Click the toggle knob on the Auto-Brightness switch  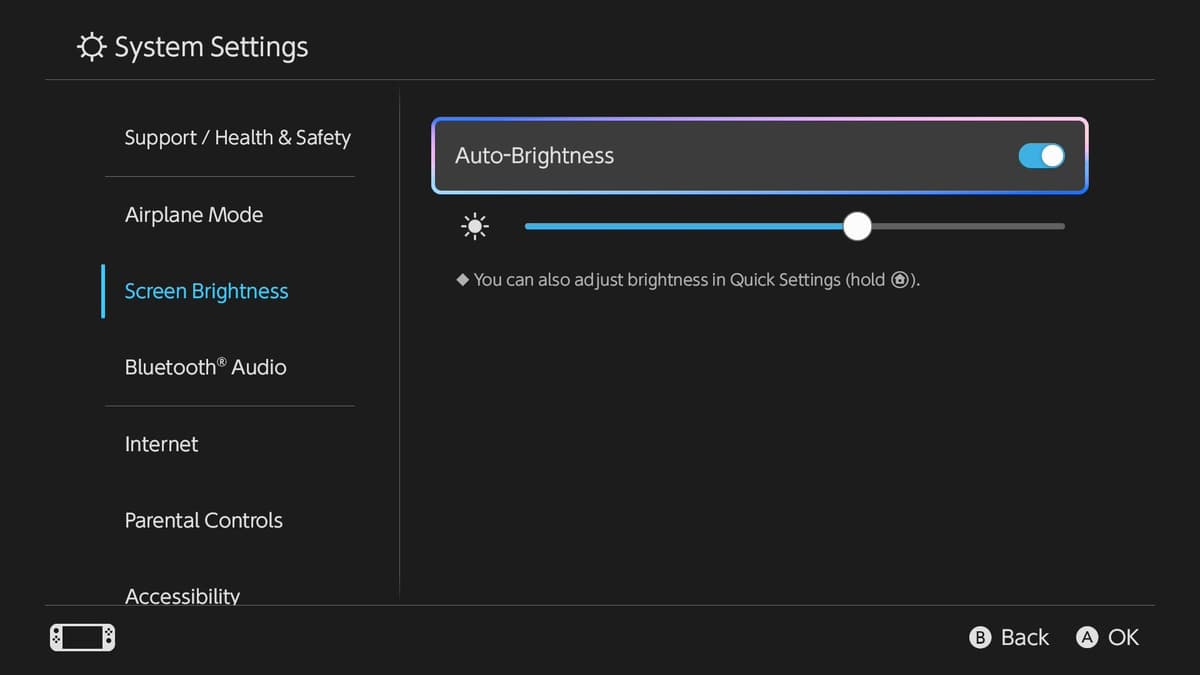click(x=1051, y=156)
